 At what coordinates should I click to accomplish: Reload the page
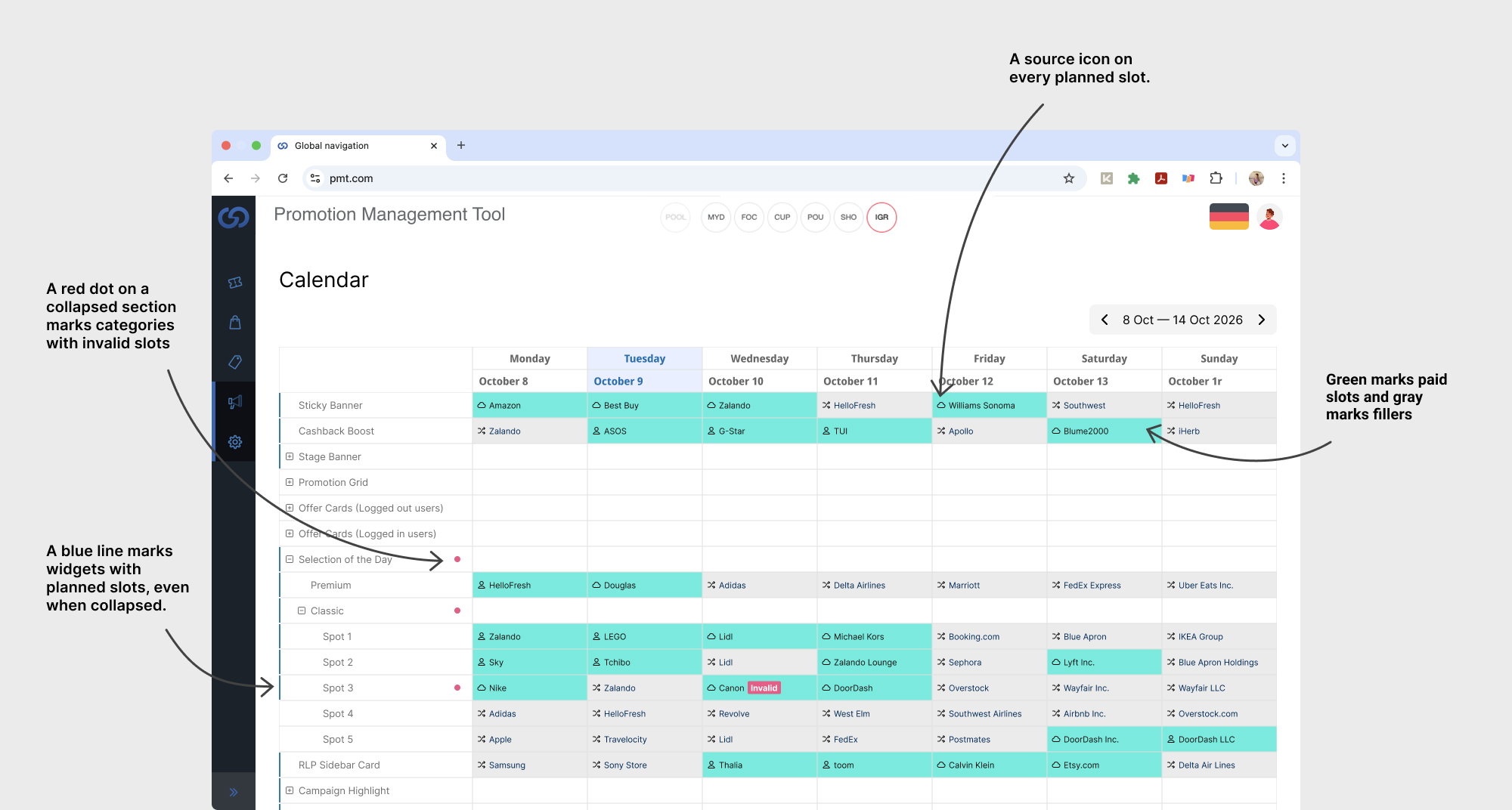(283, 178)
